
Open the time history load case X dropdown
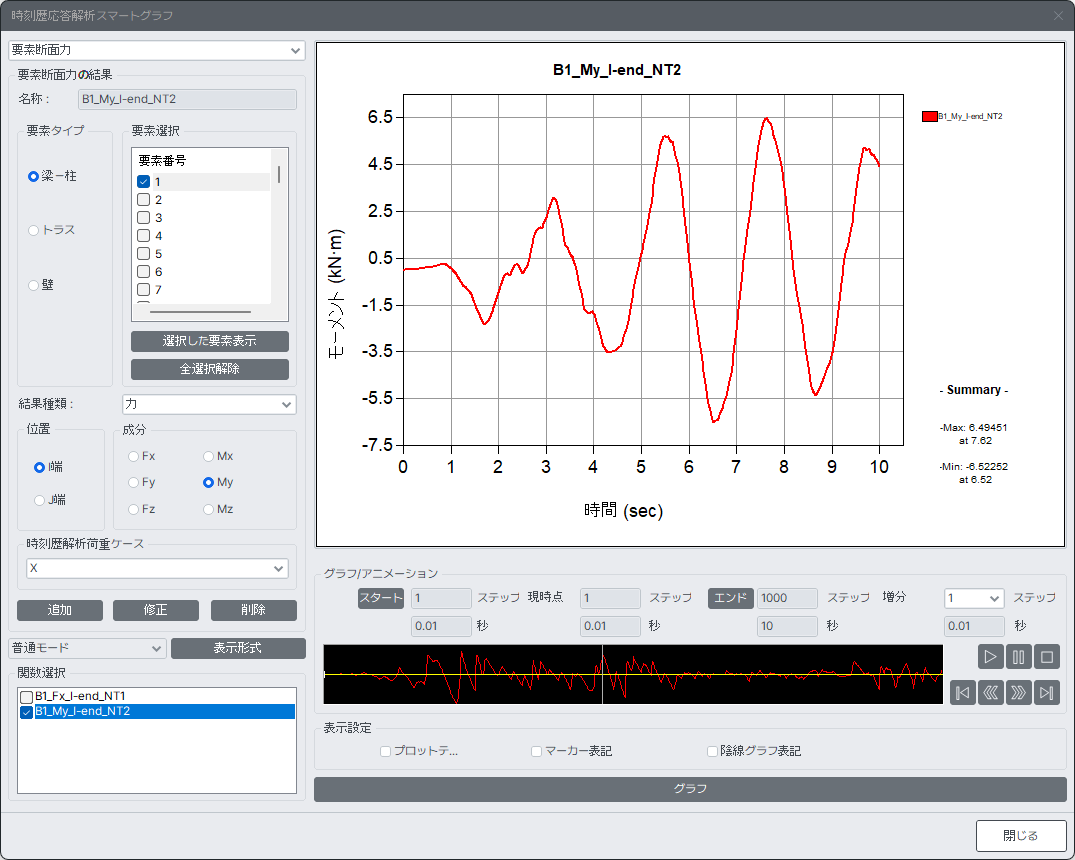(157, 569)
